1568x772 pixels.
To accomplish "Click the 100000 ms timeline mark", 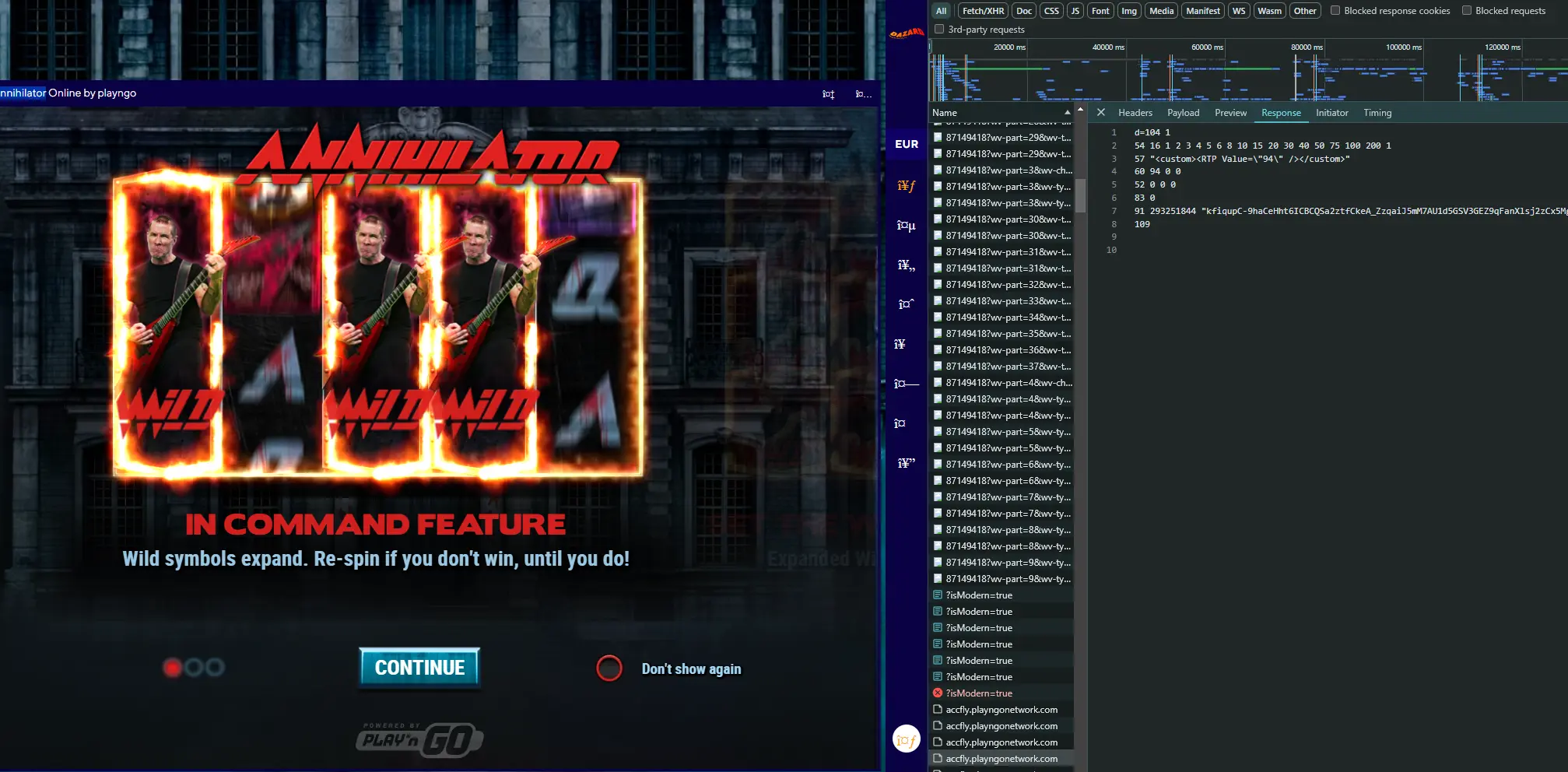I will [1403, 47].
